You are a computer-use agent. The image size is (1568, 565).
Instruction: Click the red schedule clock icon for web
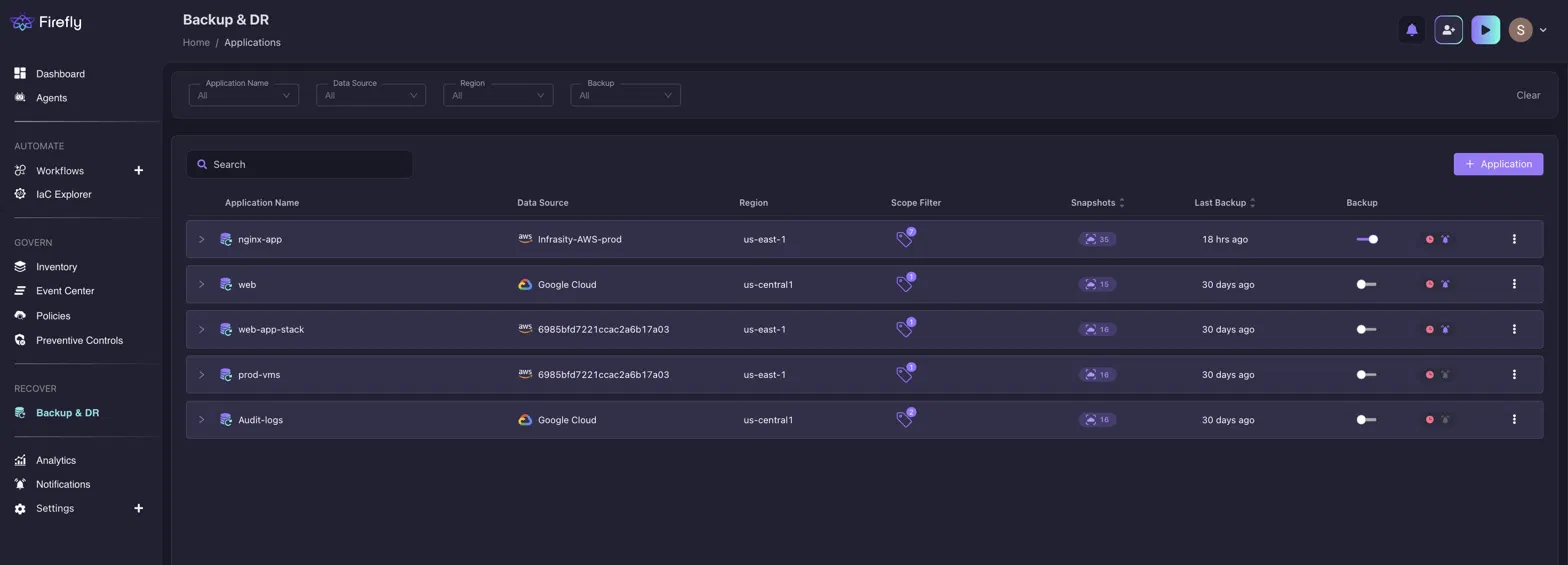point(1430,284)
